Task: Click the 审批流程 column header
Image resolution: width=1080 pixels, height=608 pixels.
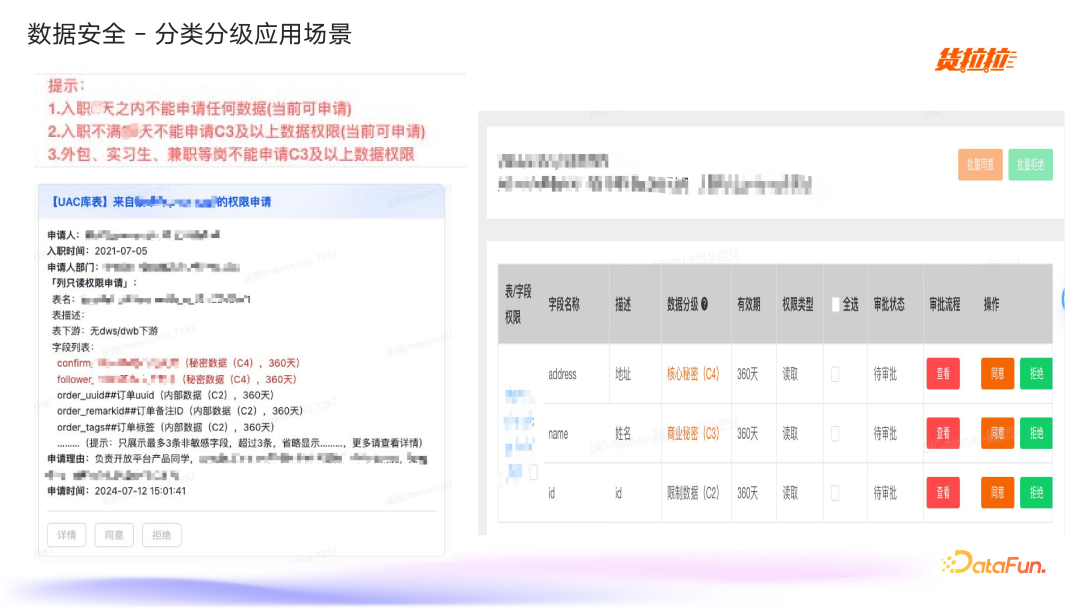Action: coord(944,304)
